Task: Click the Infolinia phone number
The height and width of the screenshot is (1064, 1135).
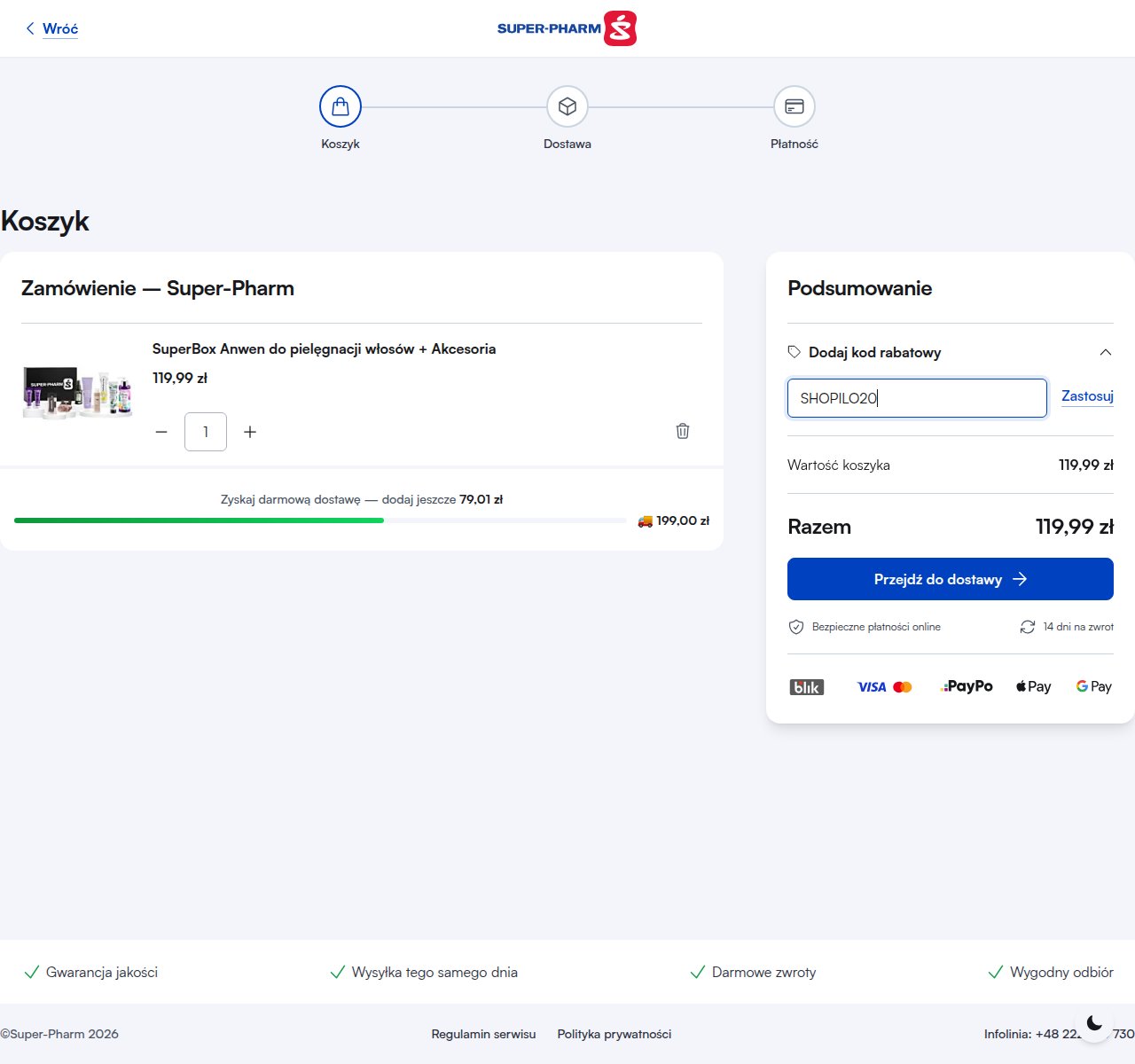Action: [1059, 1034]
